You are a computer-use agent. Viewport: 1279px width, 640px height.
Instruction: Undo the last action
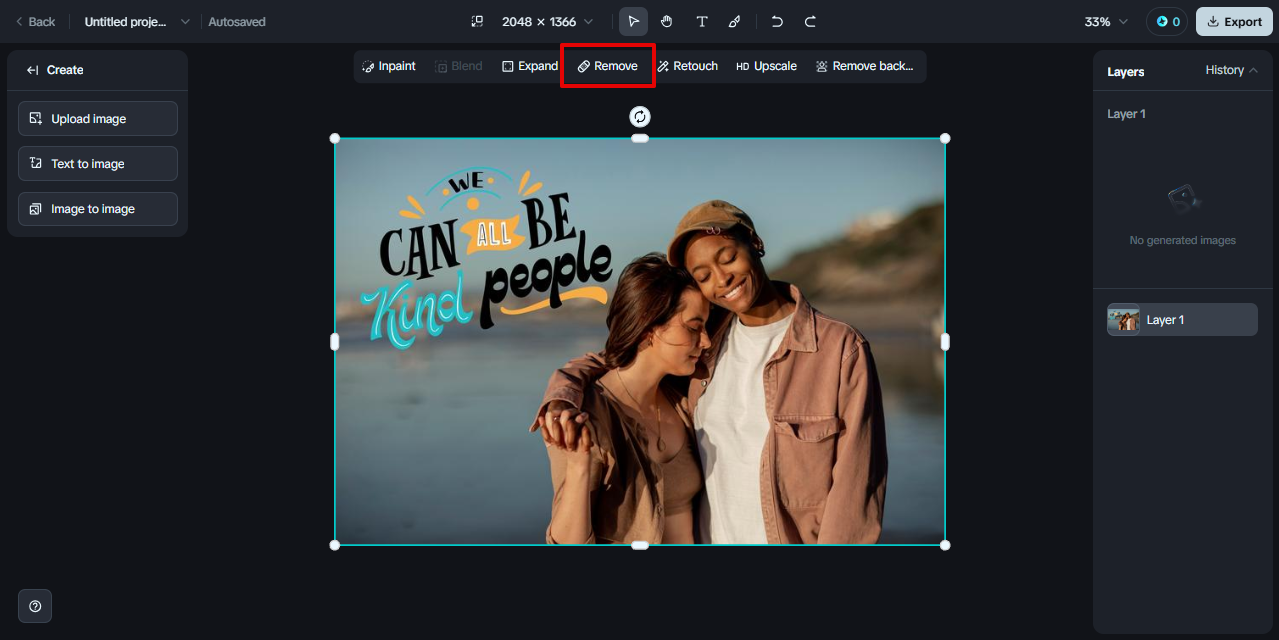tap(777, 21)
